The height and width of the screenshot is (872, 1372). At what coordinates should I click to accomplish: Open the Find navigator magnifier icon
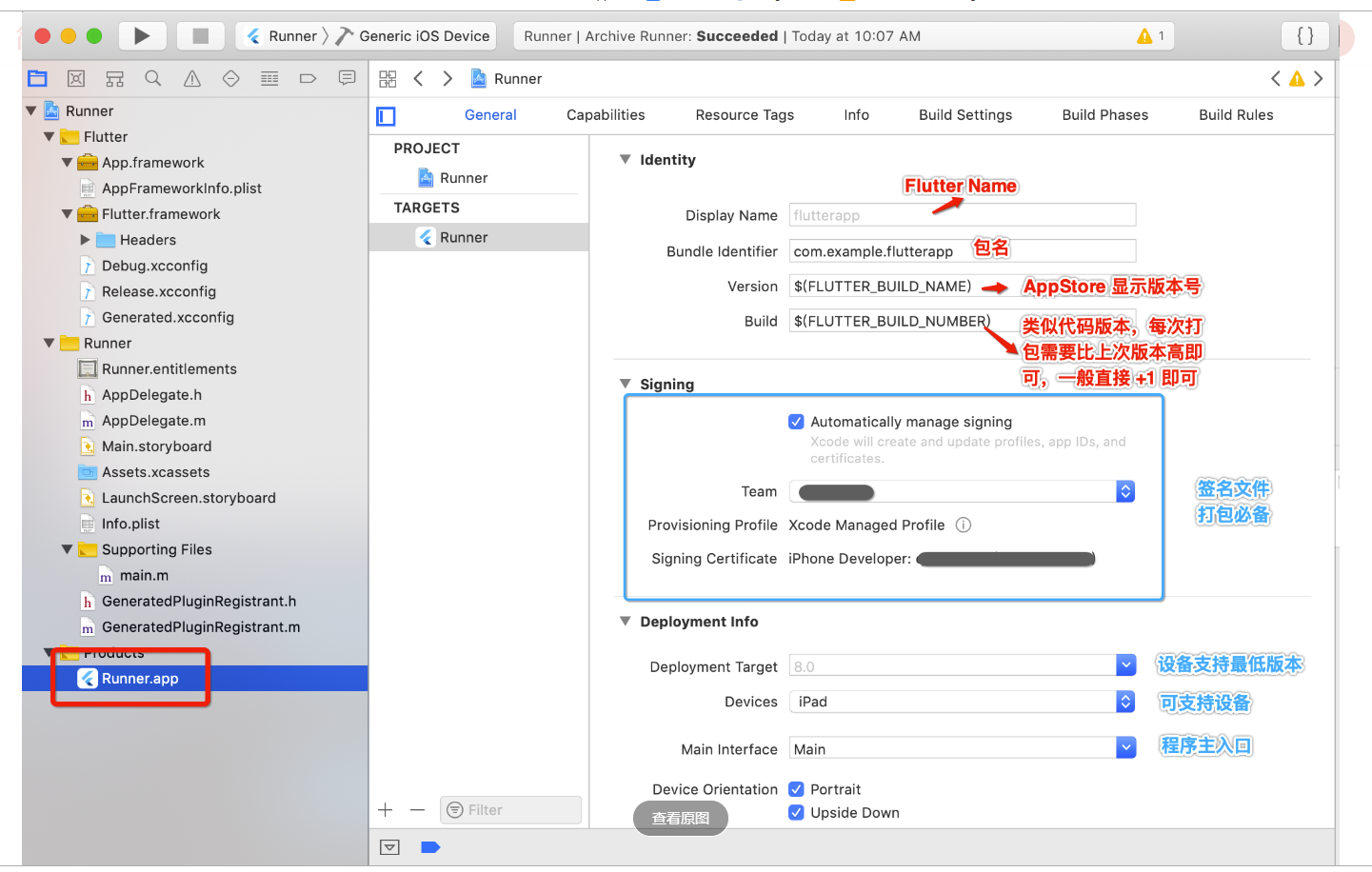(x=153, y=79)
